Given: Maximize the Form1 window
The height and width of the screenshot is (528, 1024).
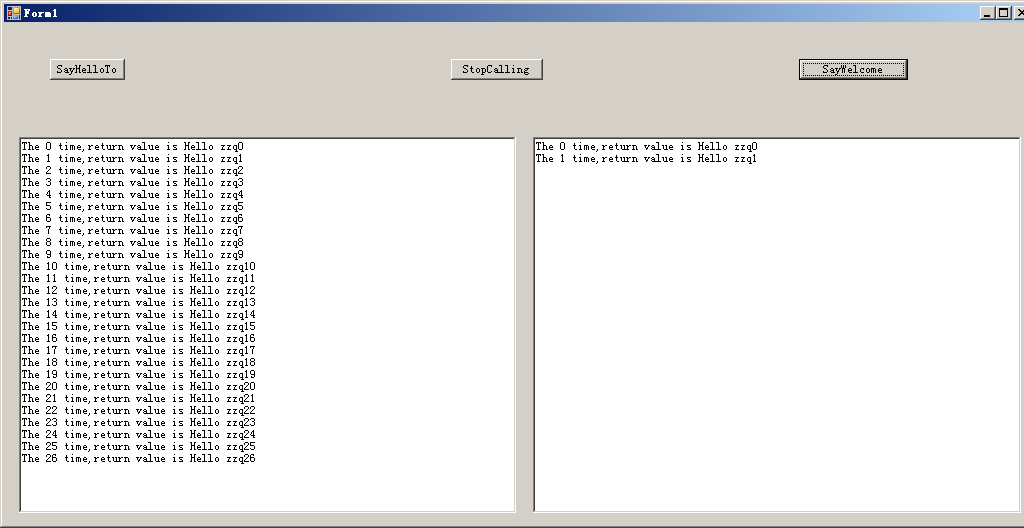Looking at the screenshot, I should [1003, 12].
